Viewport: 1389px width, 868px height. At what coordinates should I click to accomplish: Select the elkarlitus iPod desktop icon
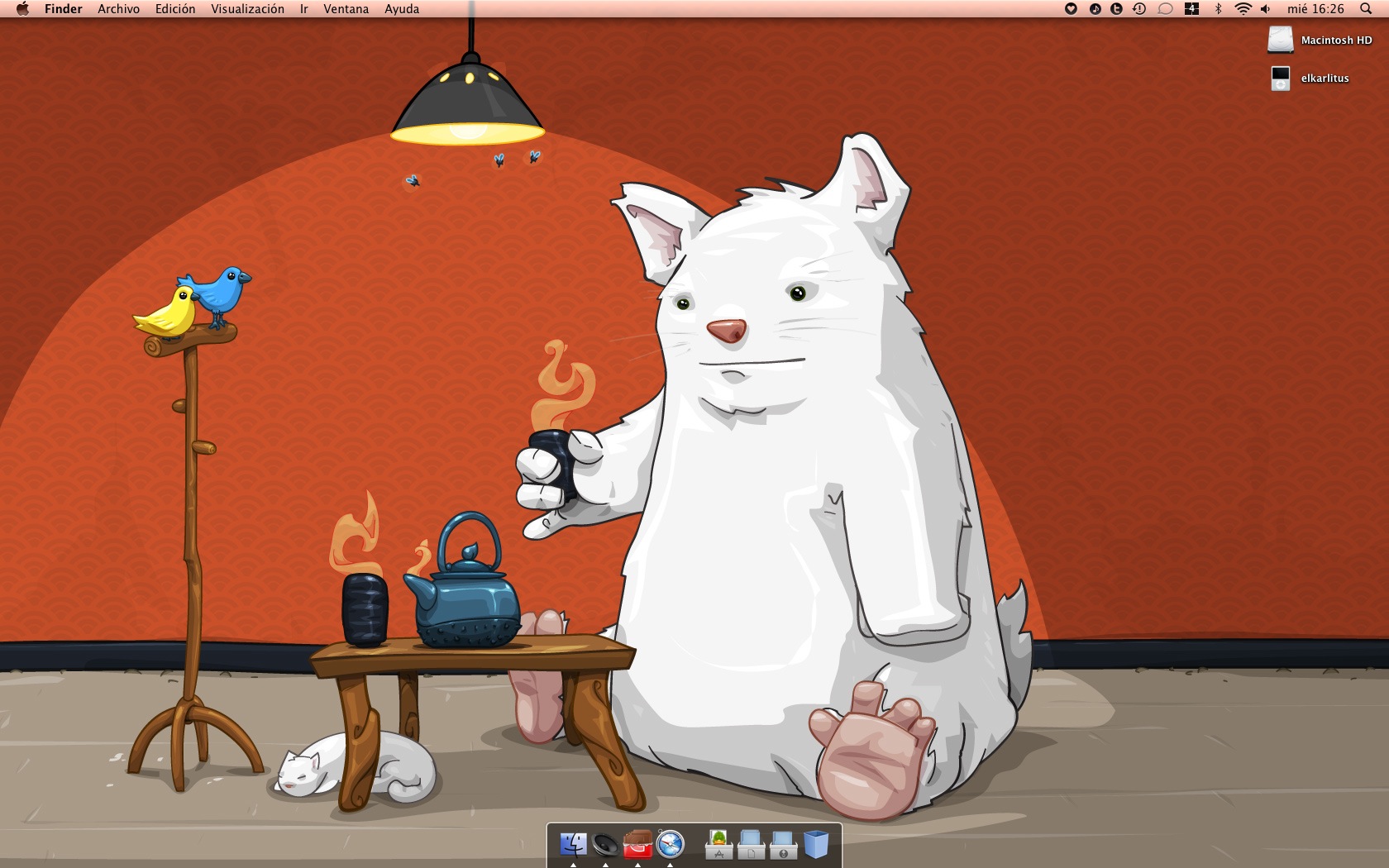coord(1280,78)
